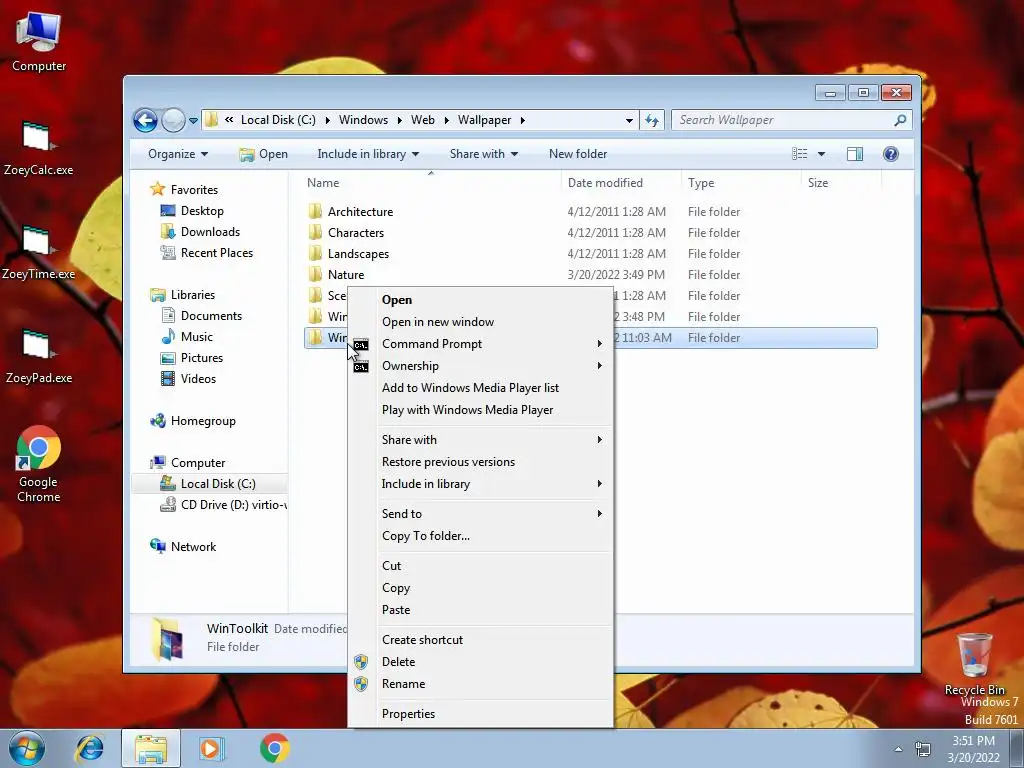Select Rename in the context menu
This screenshot has width=1024, height=768.
(x=481, y=684)
